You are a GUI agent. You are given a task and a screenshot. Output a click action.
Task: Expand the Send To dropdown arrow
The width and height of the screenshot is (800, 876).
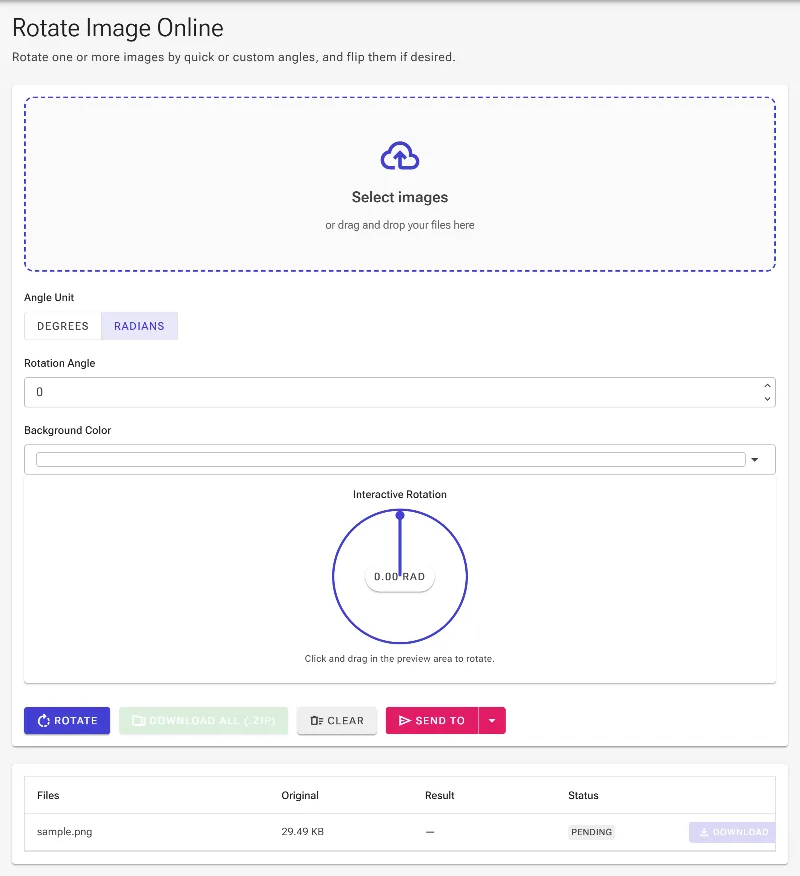point(492,721)
